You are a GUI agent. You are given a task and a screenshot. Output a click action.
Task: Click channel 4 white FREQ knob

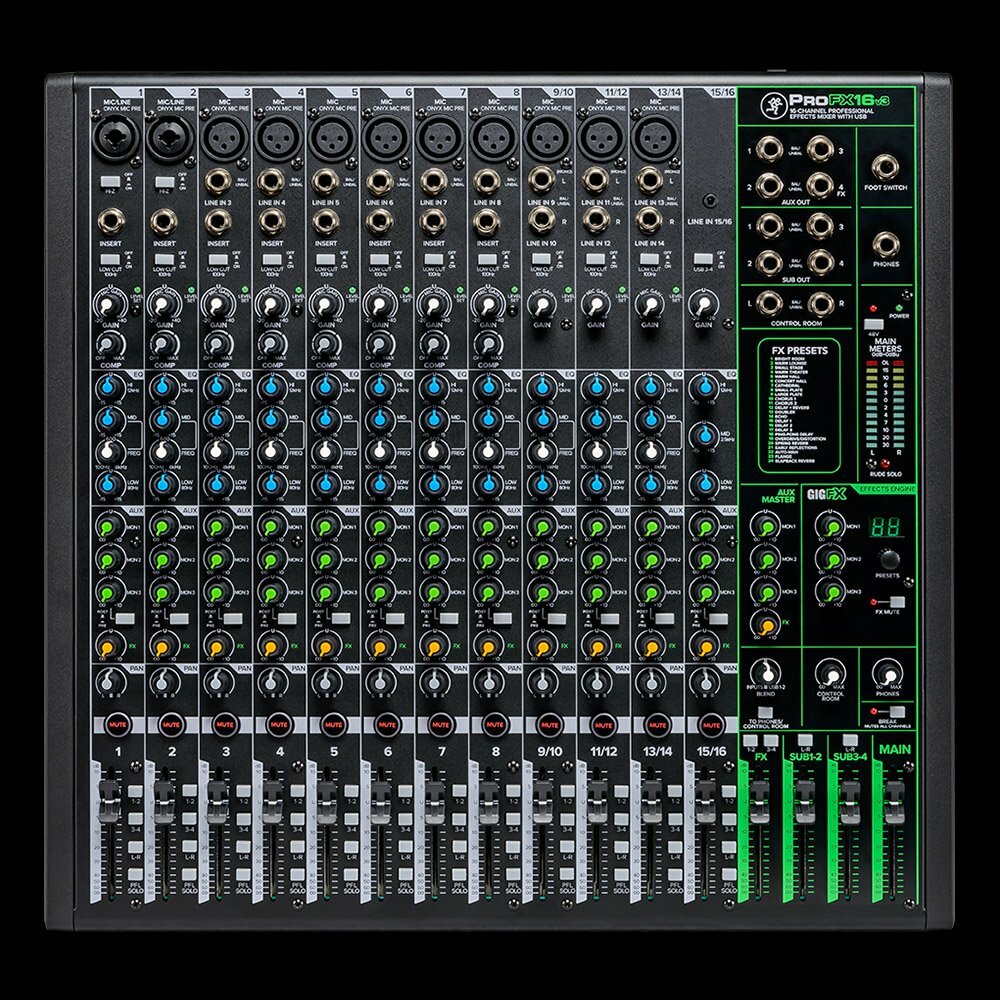point(271,452)
